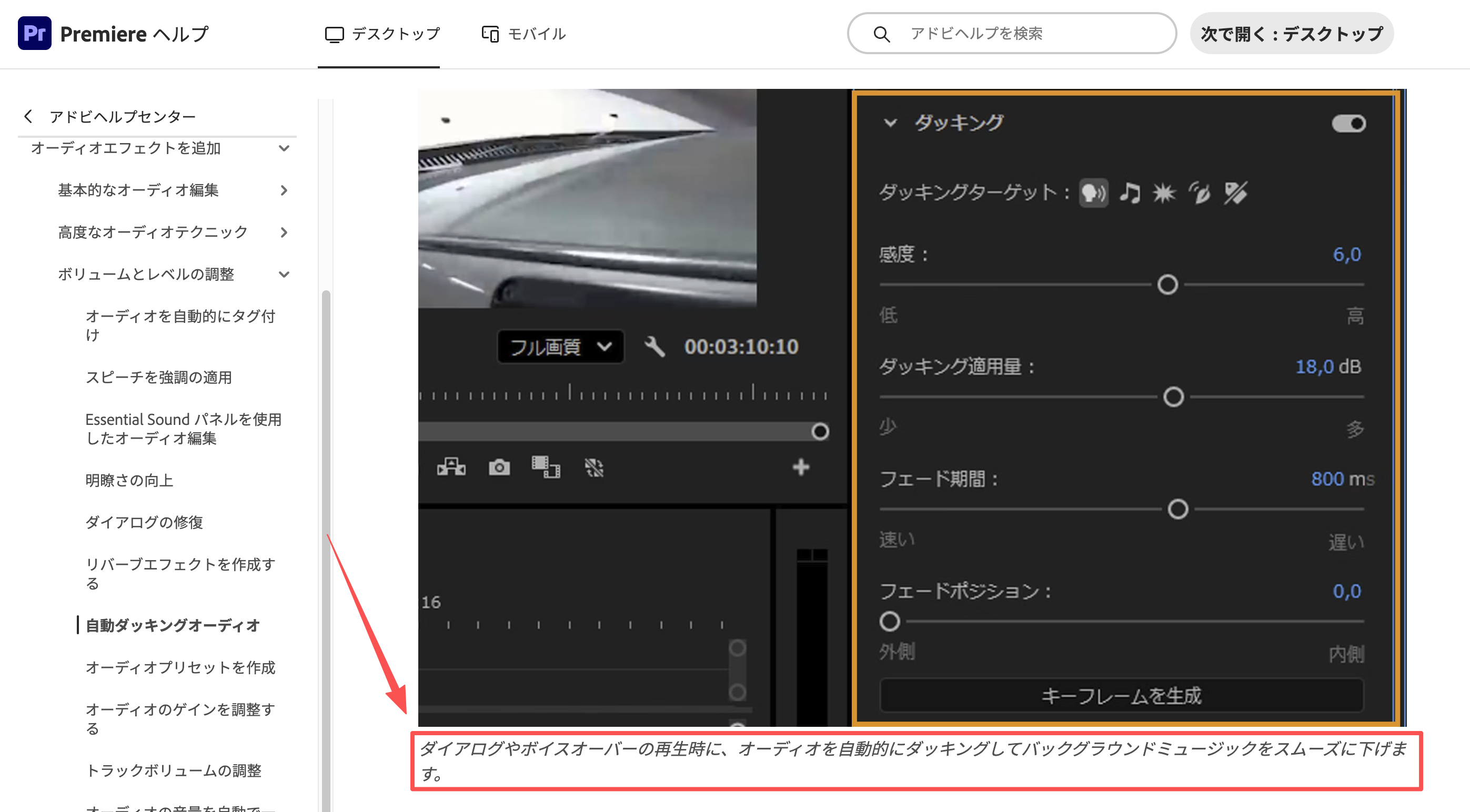Click the wrench settings icon
The image size is (1470, 812).
(655, 347)
